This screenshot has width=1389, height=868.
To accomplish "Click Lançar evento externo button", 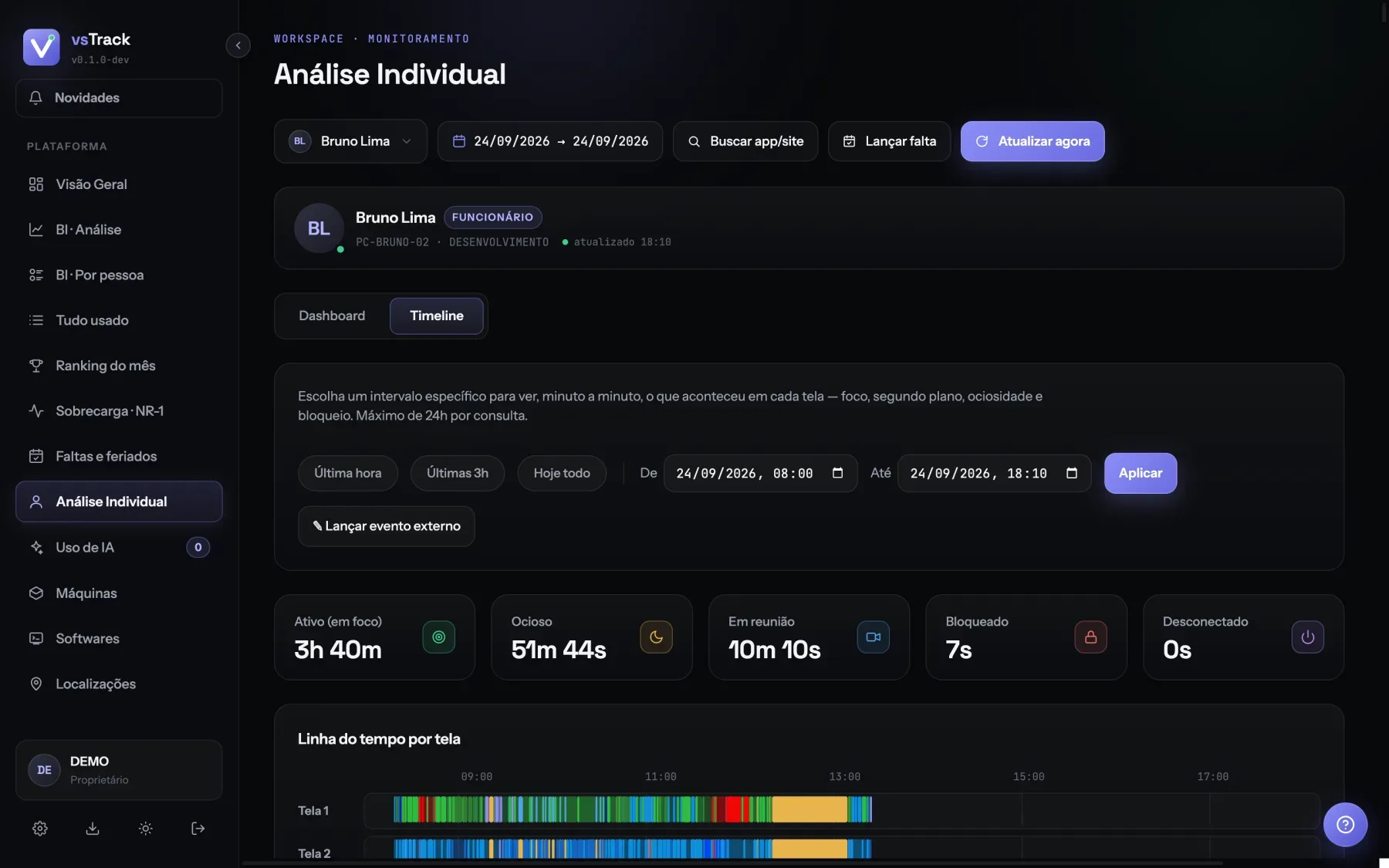I will point(387,526).
